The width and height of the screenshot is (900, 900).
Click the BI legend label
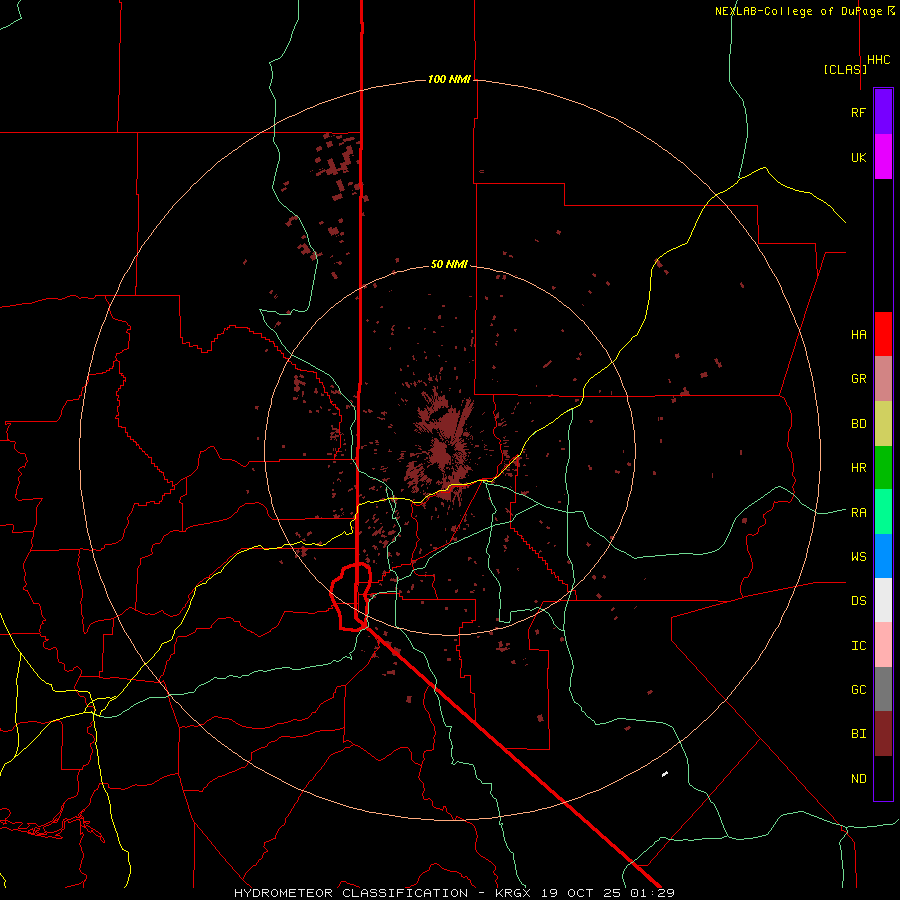[x=859, y=734]
